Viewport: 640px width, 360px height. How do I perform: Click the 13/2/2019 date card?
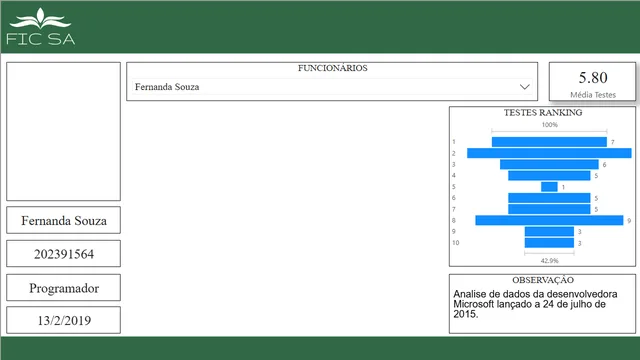click(x=63, y=320)
